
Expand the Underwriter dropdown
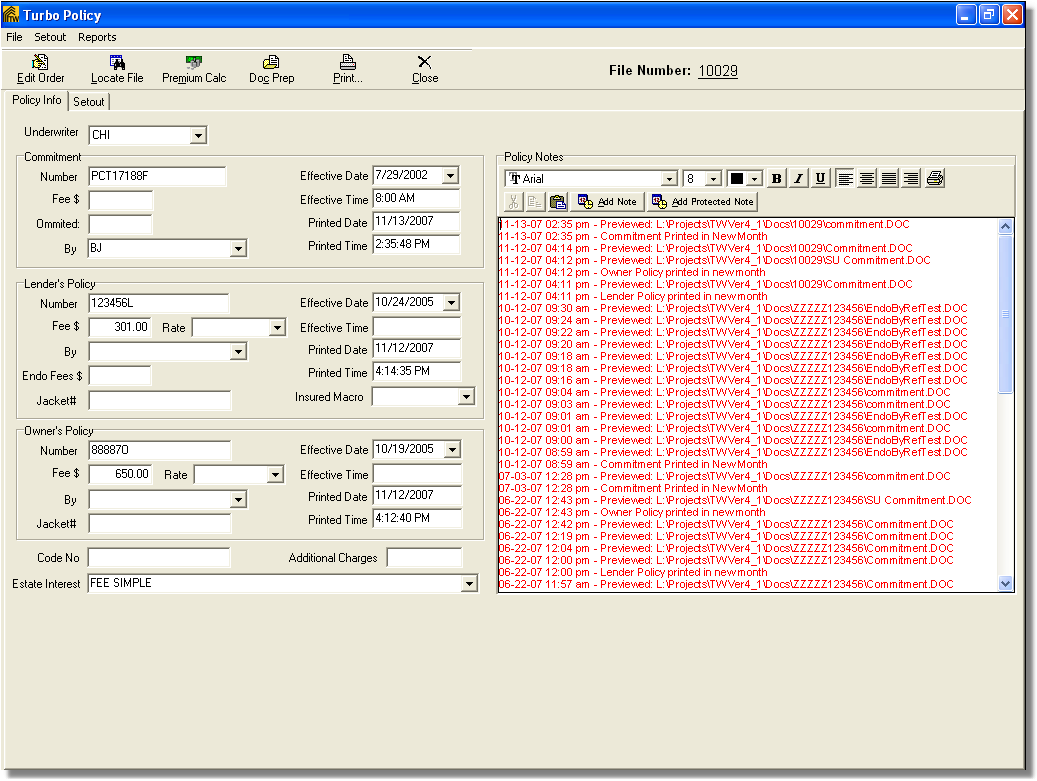tap(198, 135)
